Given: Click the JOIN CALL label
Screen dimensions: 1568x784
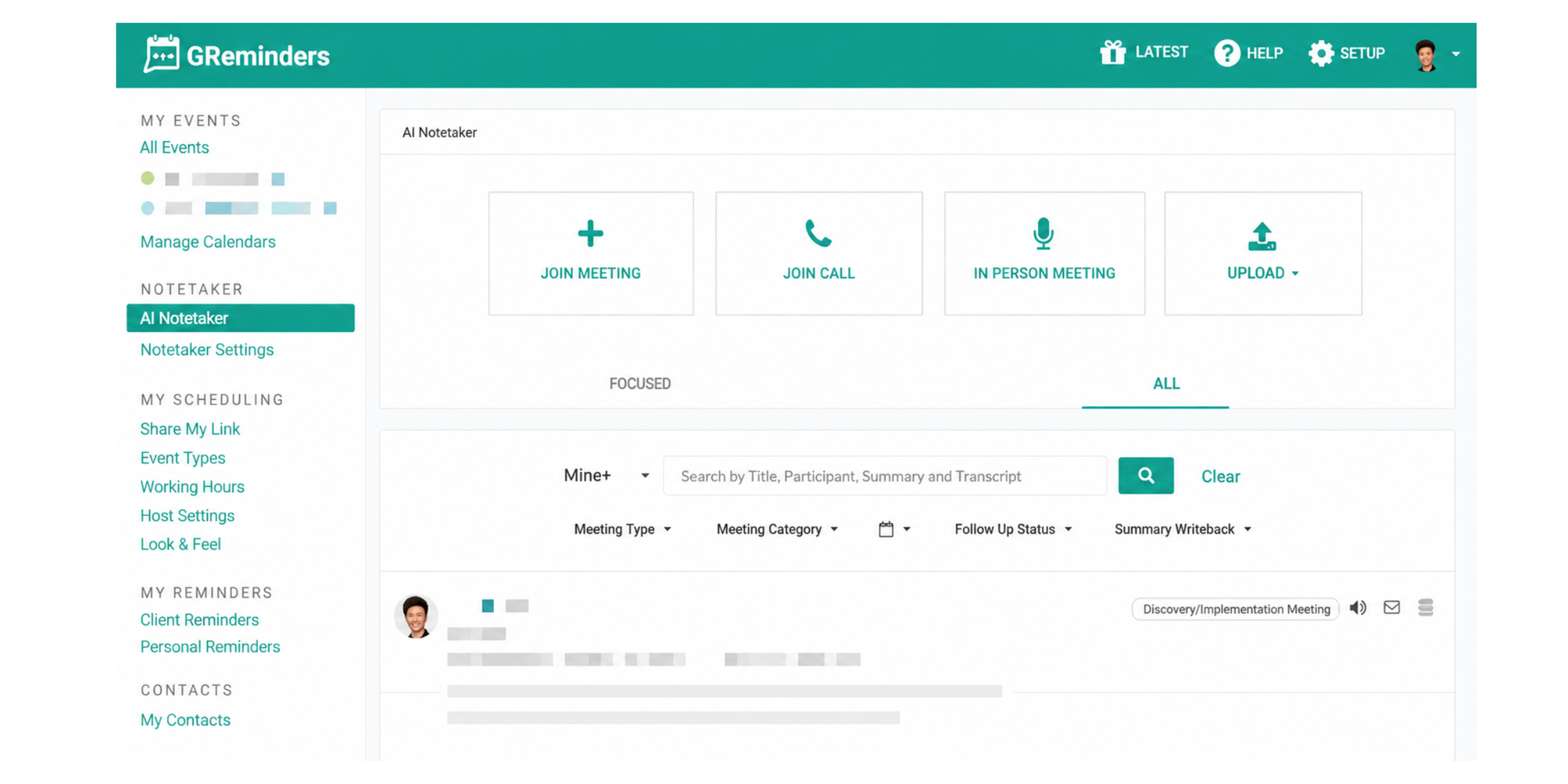Looking at the screenshot, I should tap(818, 274).
